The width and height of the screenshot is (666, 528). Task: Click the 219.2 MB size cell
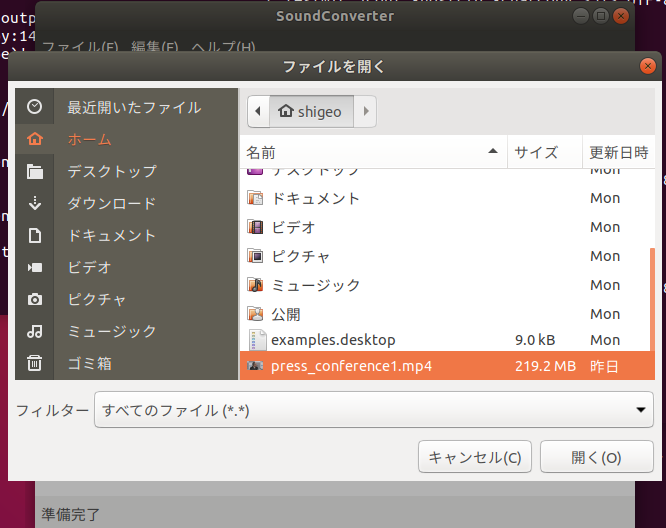tap(545, 366)
